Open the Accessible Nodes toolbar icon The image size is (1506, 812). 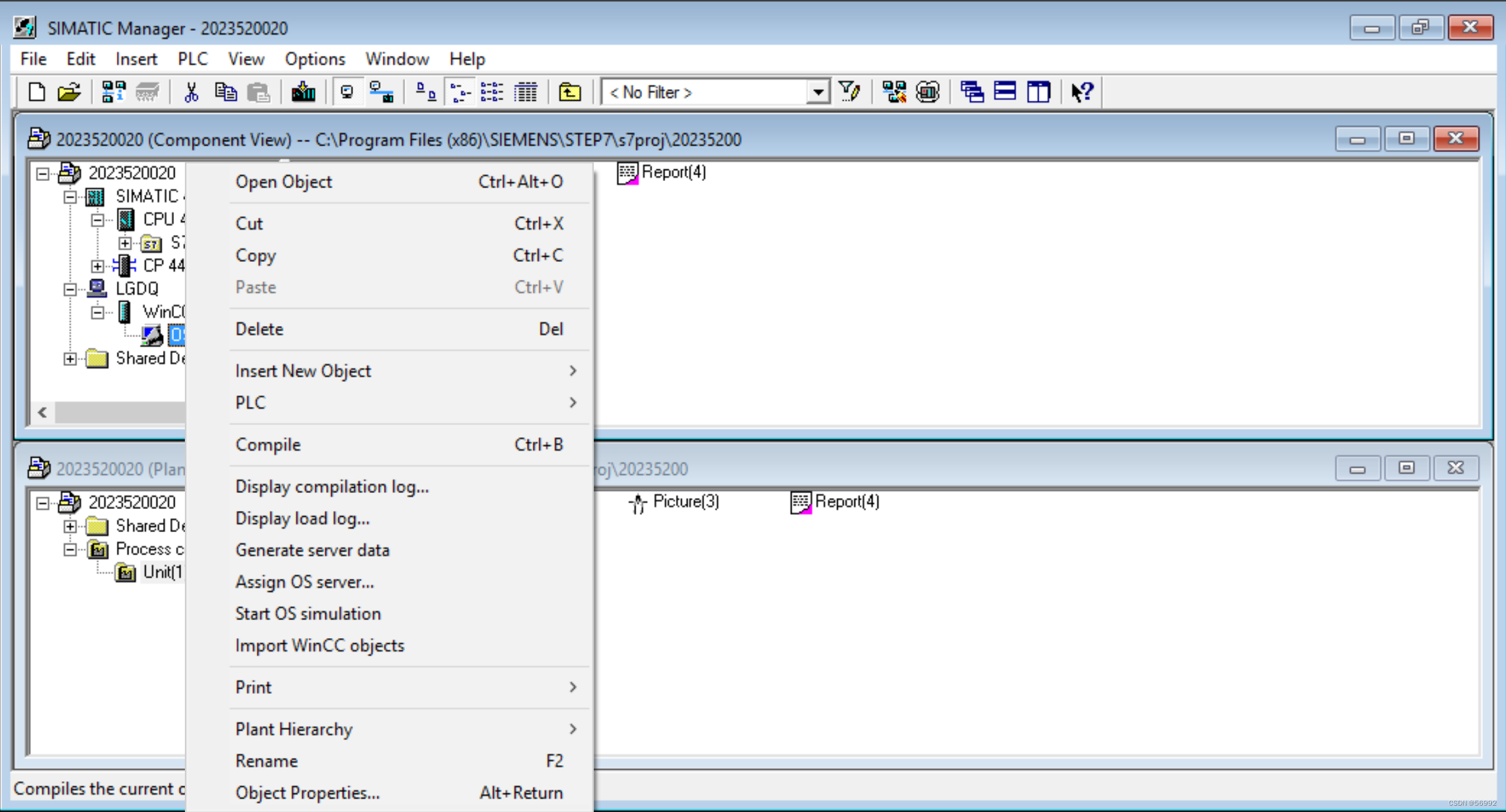pyautogui.click(x=894, y=91)
